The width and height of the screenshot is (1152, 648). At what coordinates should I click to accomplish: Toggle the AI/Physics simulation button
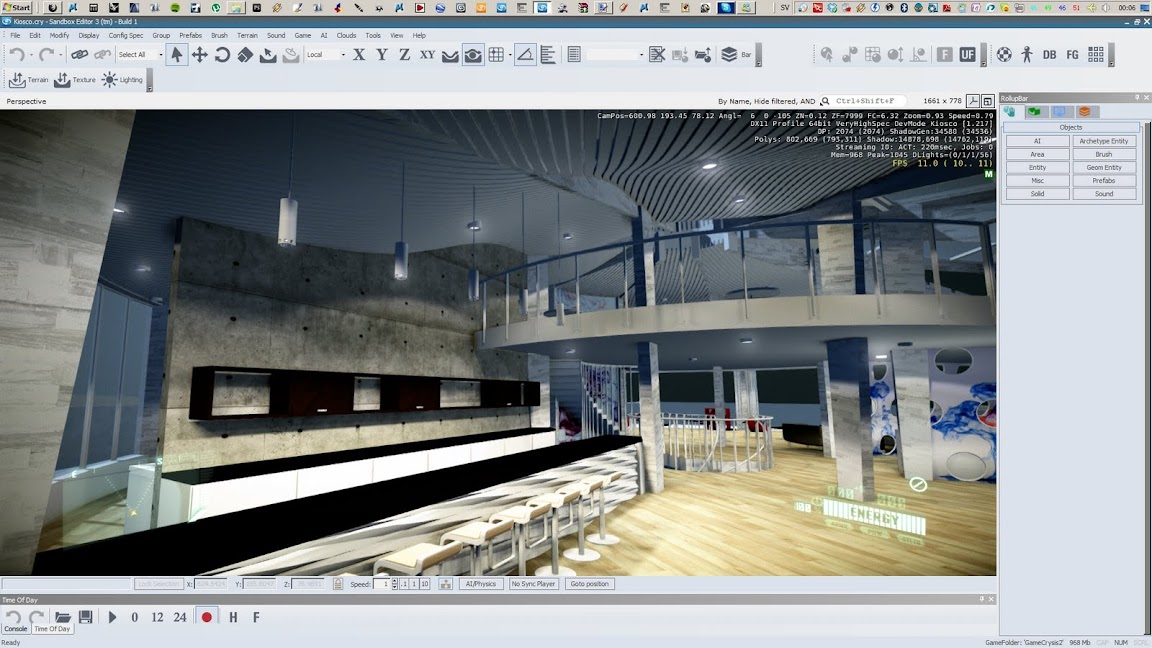click(x=481, y=584)
